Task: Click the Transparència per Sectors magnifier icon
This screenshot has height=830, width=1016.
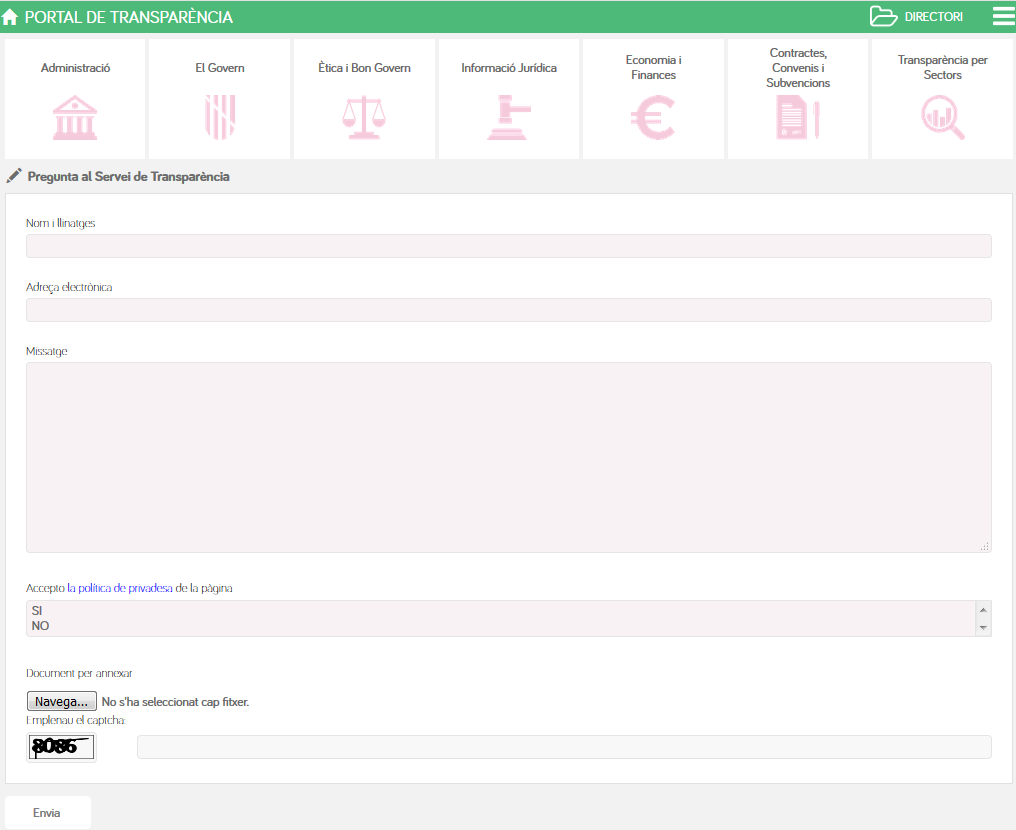Action: [x=942, y=118]
